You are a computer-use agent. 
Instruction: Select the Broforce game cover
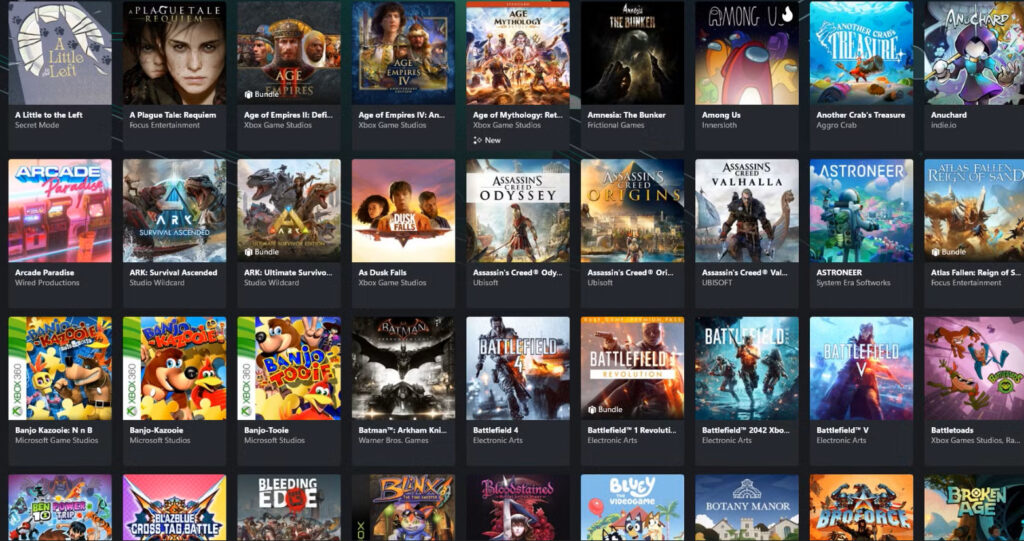pos(861,508)
